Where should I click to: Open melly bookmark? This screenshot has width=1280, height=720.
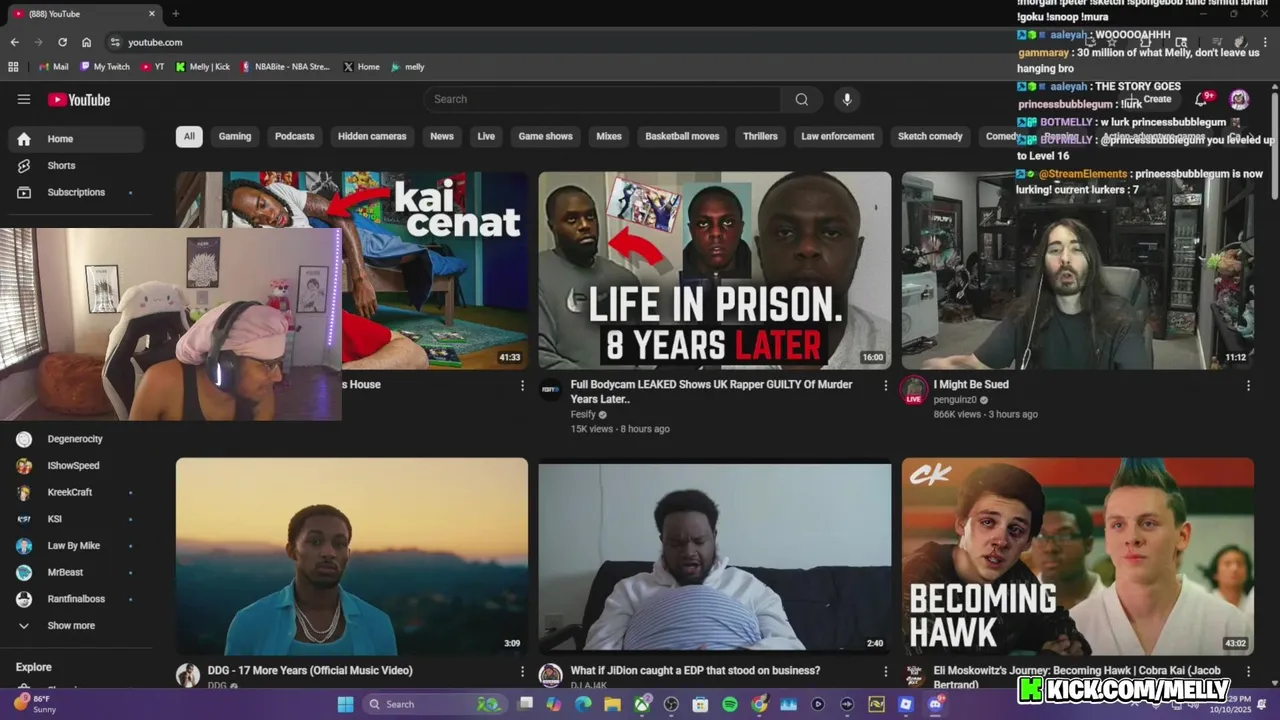[x=408, y=67]
